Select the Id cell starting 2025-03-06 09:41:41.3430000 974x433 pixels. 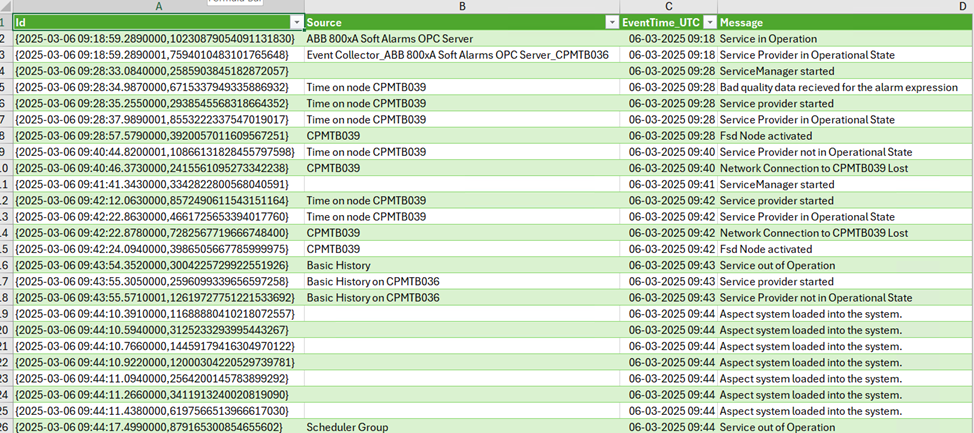point(159,184)
